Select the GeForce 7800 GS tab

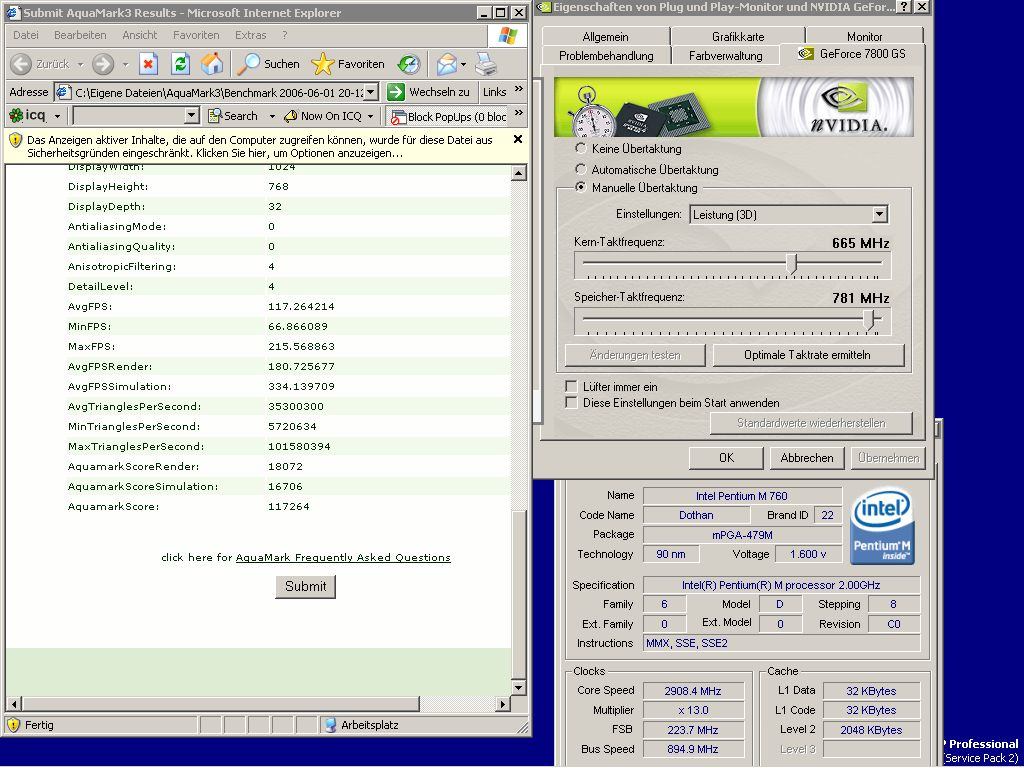852,54
